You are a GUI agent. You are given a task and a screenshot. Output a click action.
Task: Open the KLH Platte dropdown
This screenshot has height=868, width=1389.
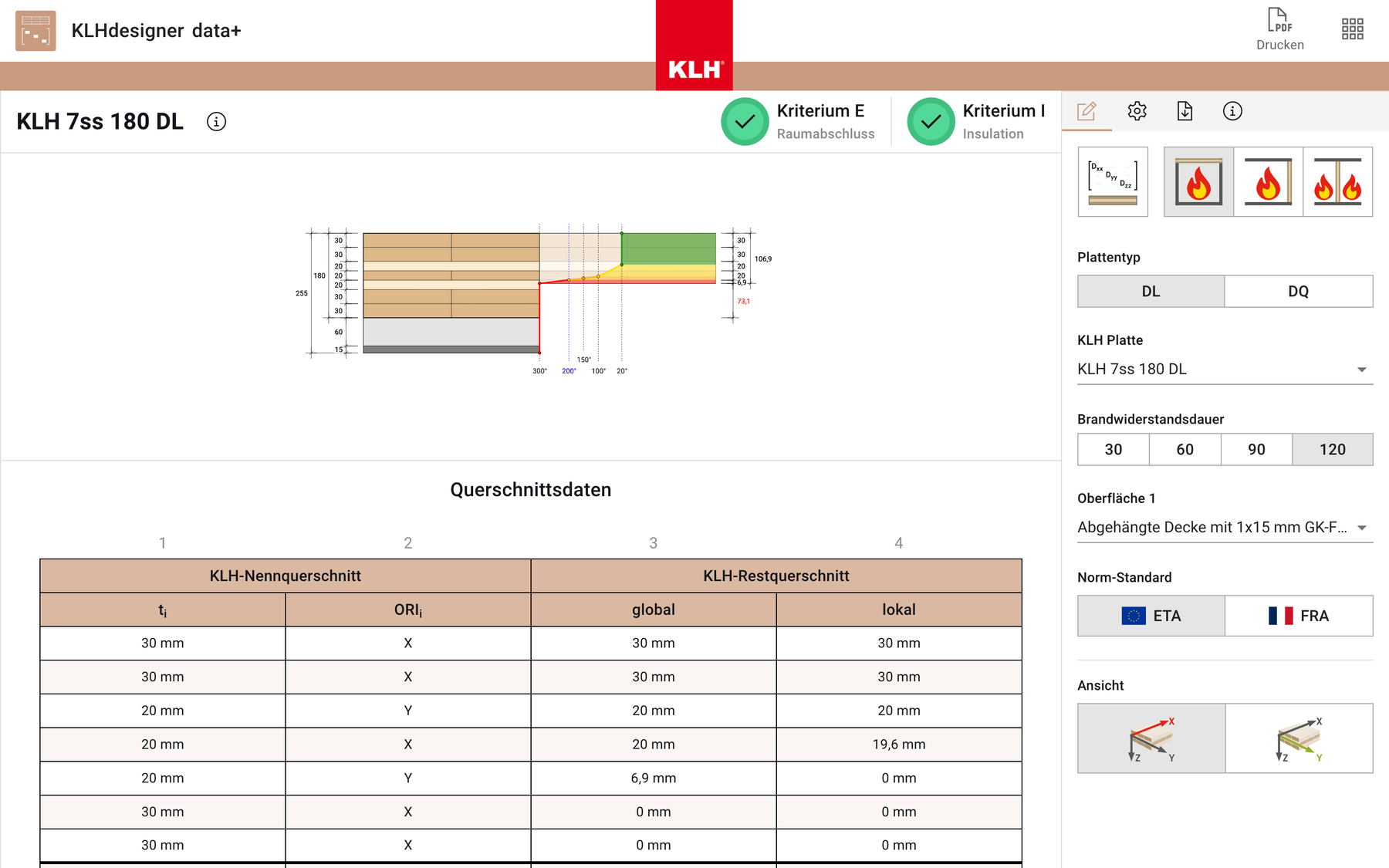tap(1225, 369)
